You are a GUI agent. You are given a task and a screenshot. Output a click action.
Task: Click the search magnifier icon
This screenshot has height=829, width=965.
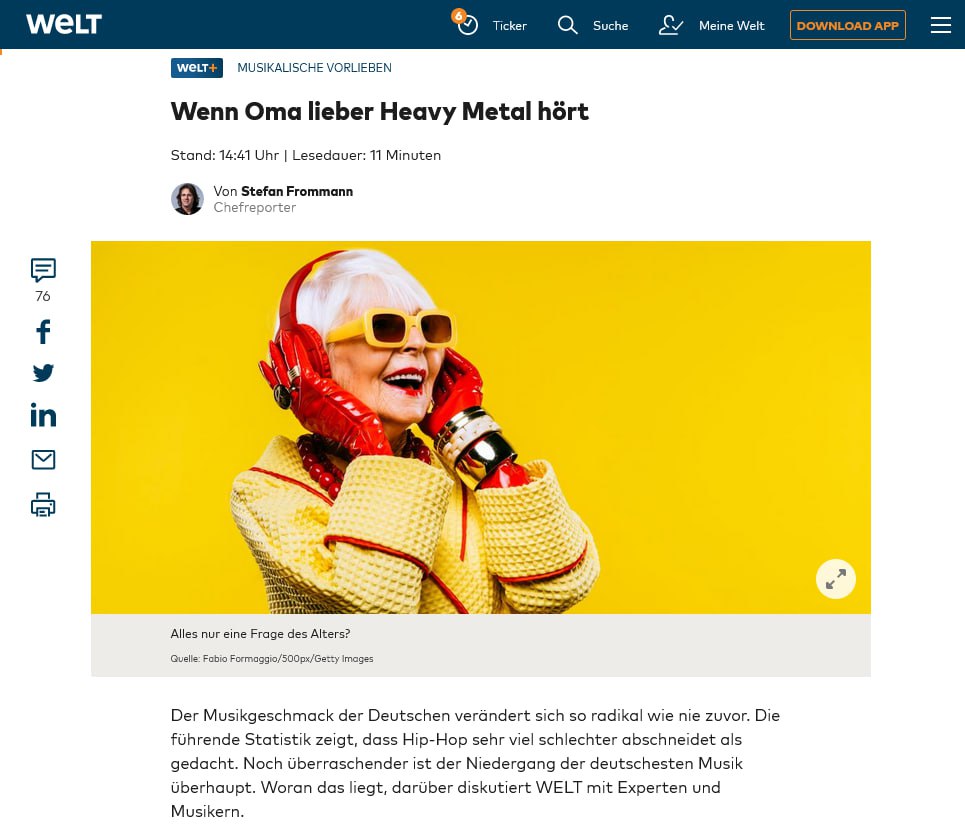point(567,25)
